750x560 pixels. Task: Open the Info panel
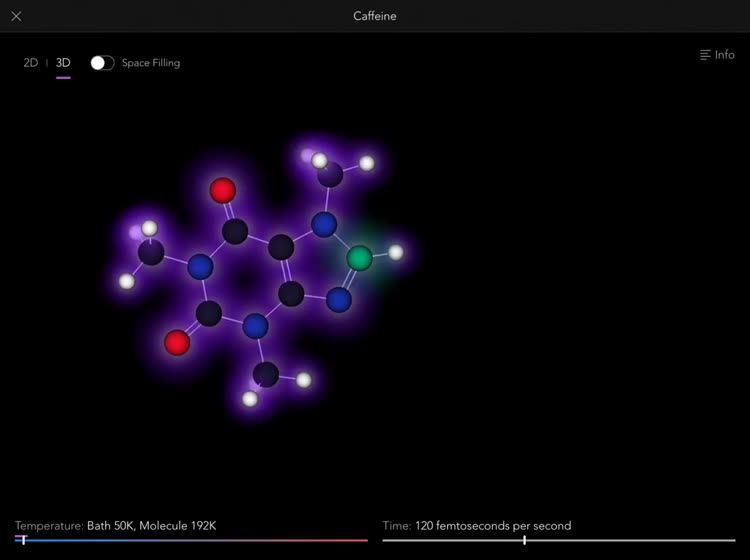point(717,55)
